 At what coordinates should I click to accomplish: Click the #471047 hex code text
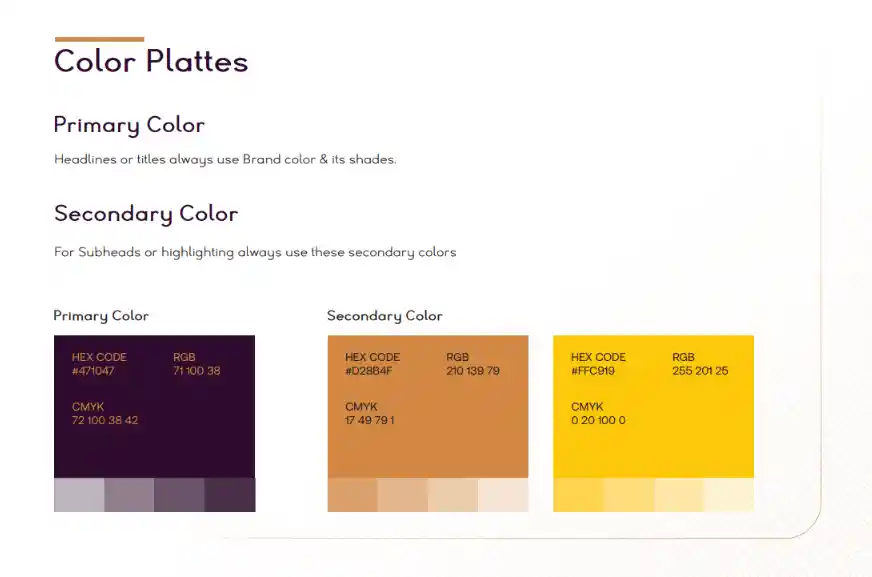pyautogui.click(x=93, y=371)
